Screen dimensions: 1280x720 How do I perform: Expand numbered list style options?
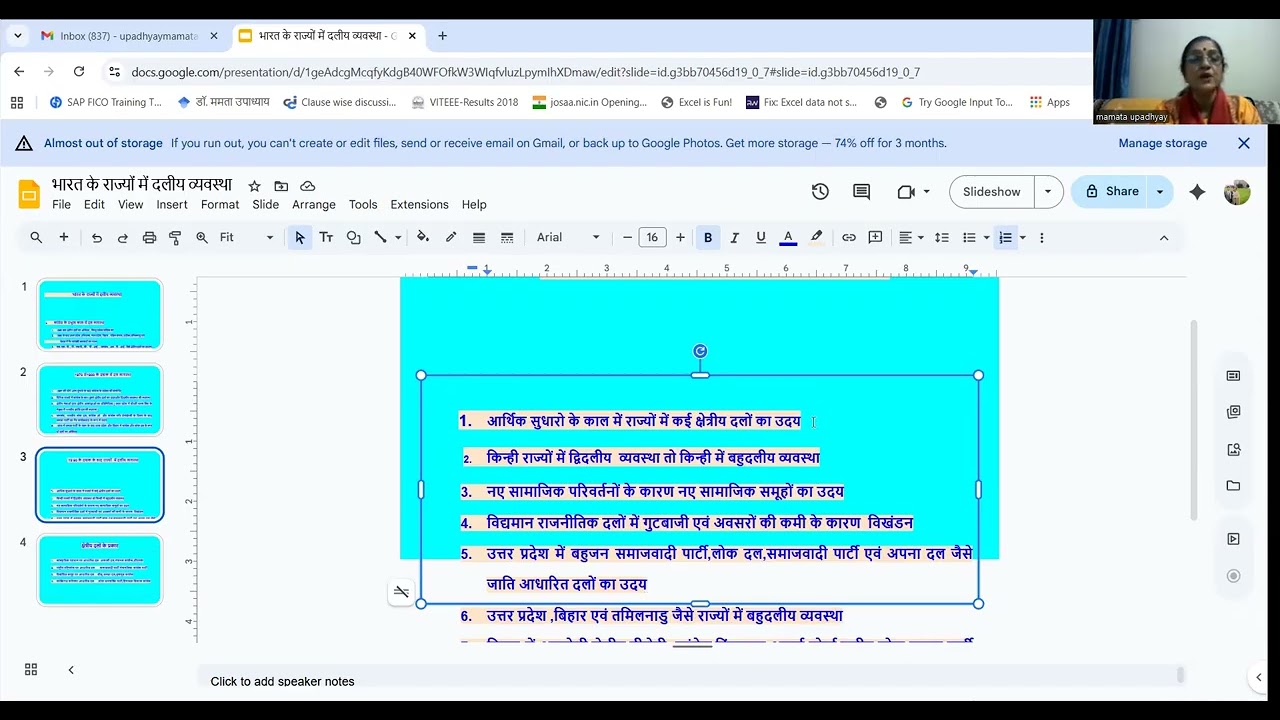point(1023,237)
